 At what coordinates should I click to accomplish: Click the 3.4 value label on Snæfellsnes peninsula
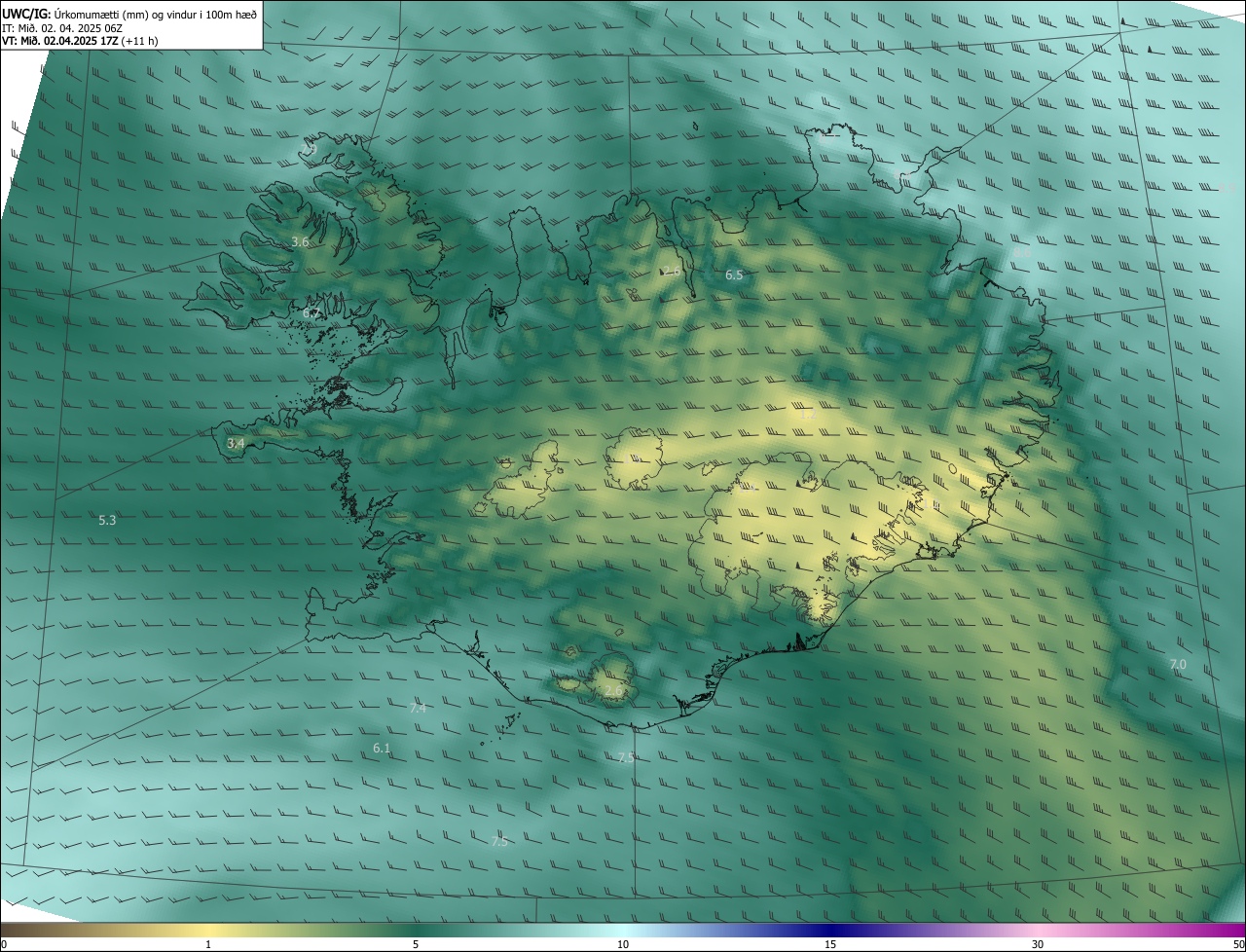[236, 443]
